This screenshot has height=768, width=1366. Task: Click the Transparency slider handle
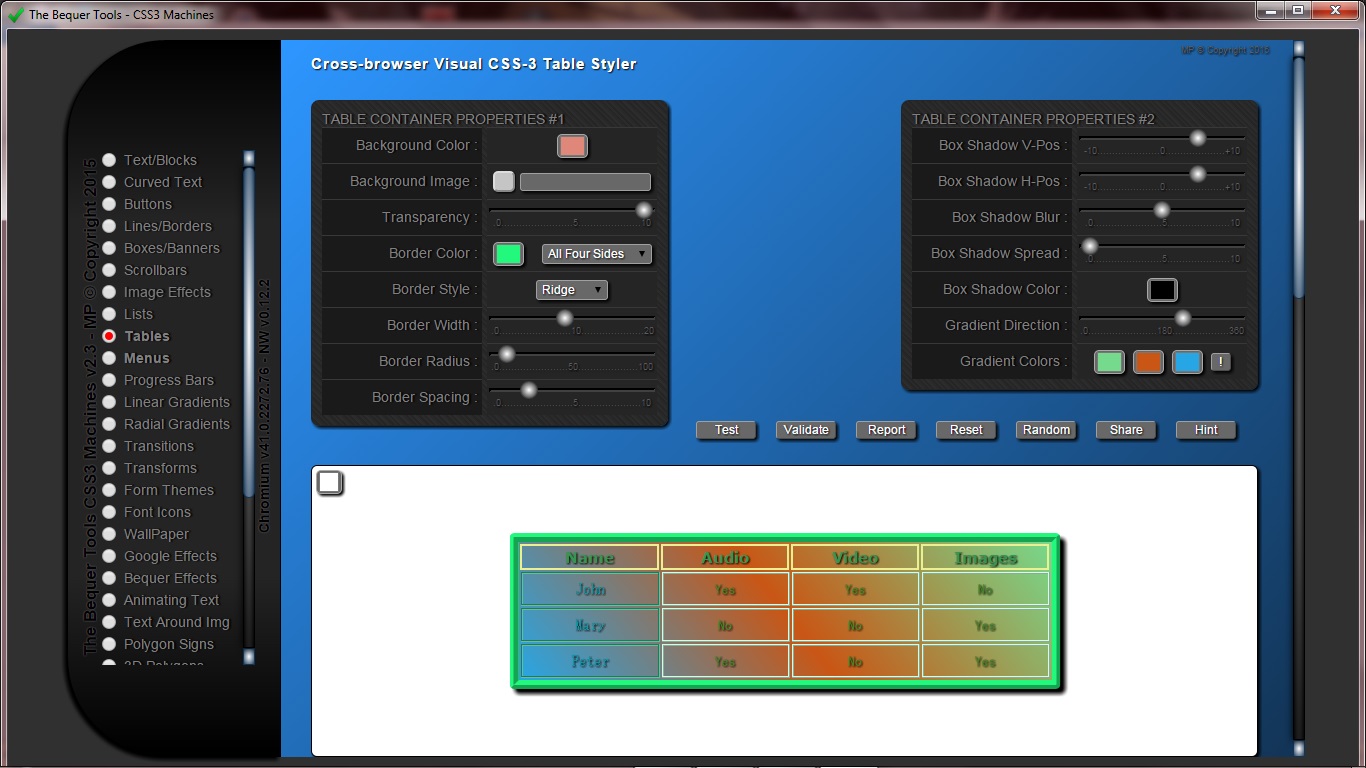pos(644,210)
